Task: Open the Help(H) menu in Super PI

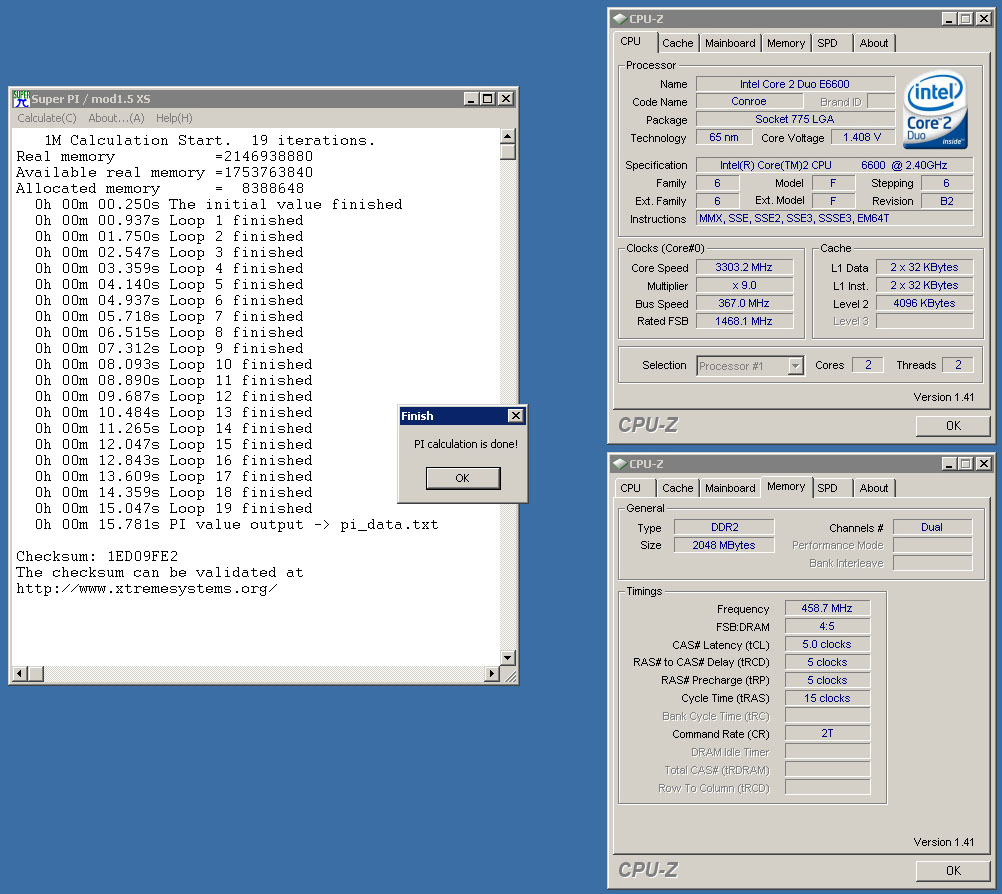Action: point(174,118)
